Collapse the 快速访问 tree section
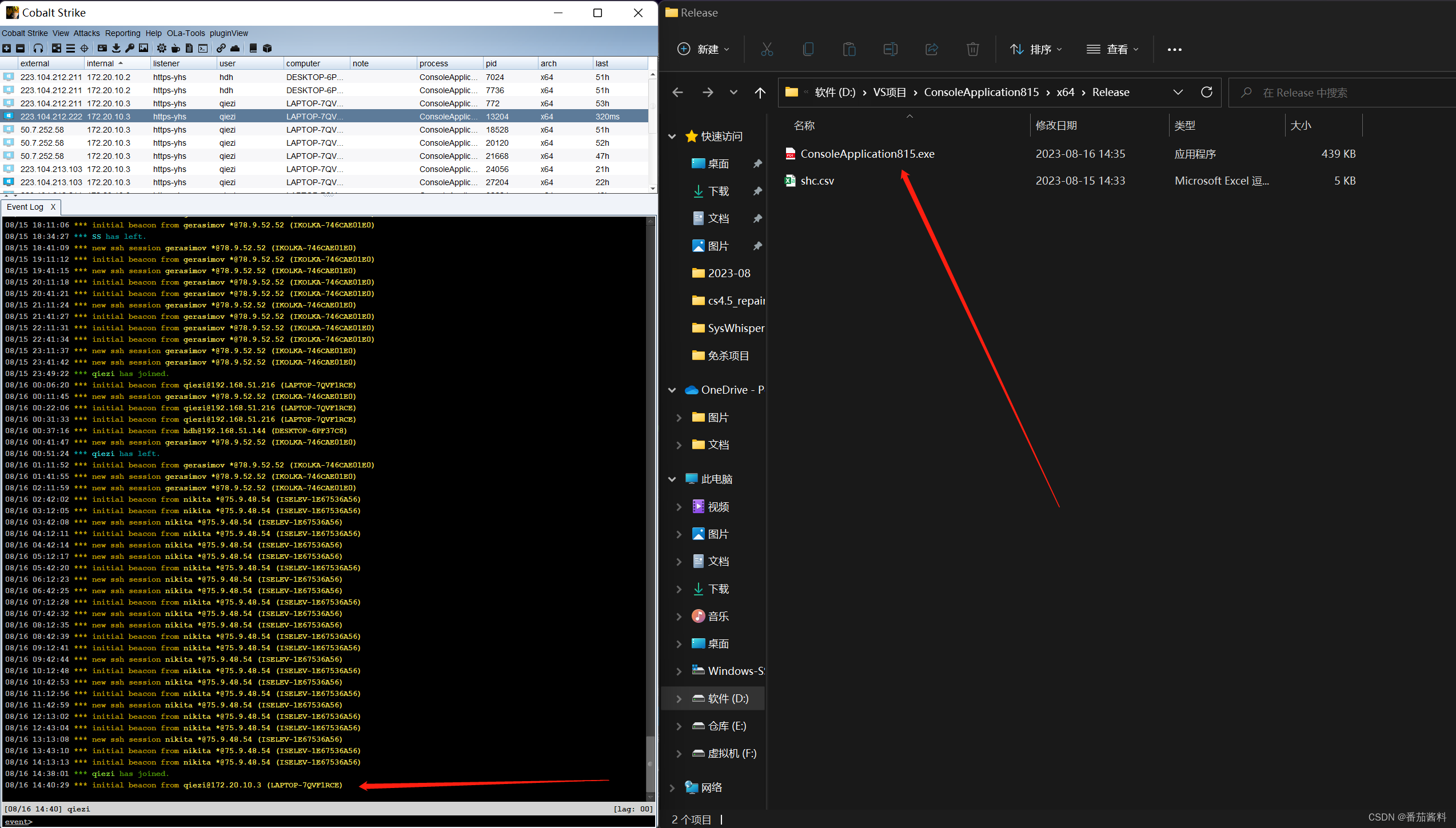 pos(672,137)
